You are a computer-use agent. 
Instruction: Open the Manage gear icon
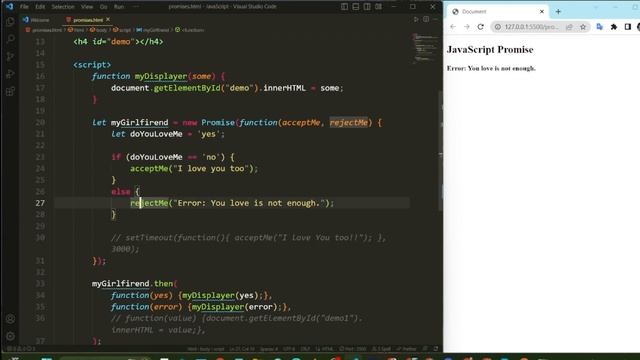pos(10,336)
